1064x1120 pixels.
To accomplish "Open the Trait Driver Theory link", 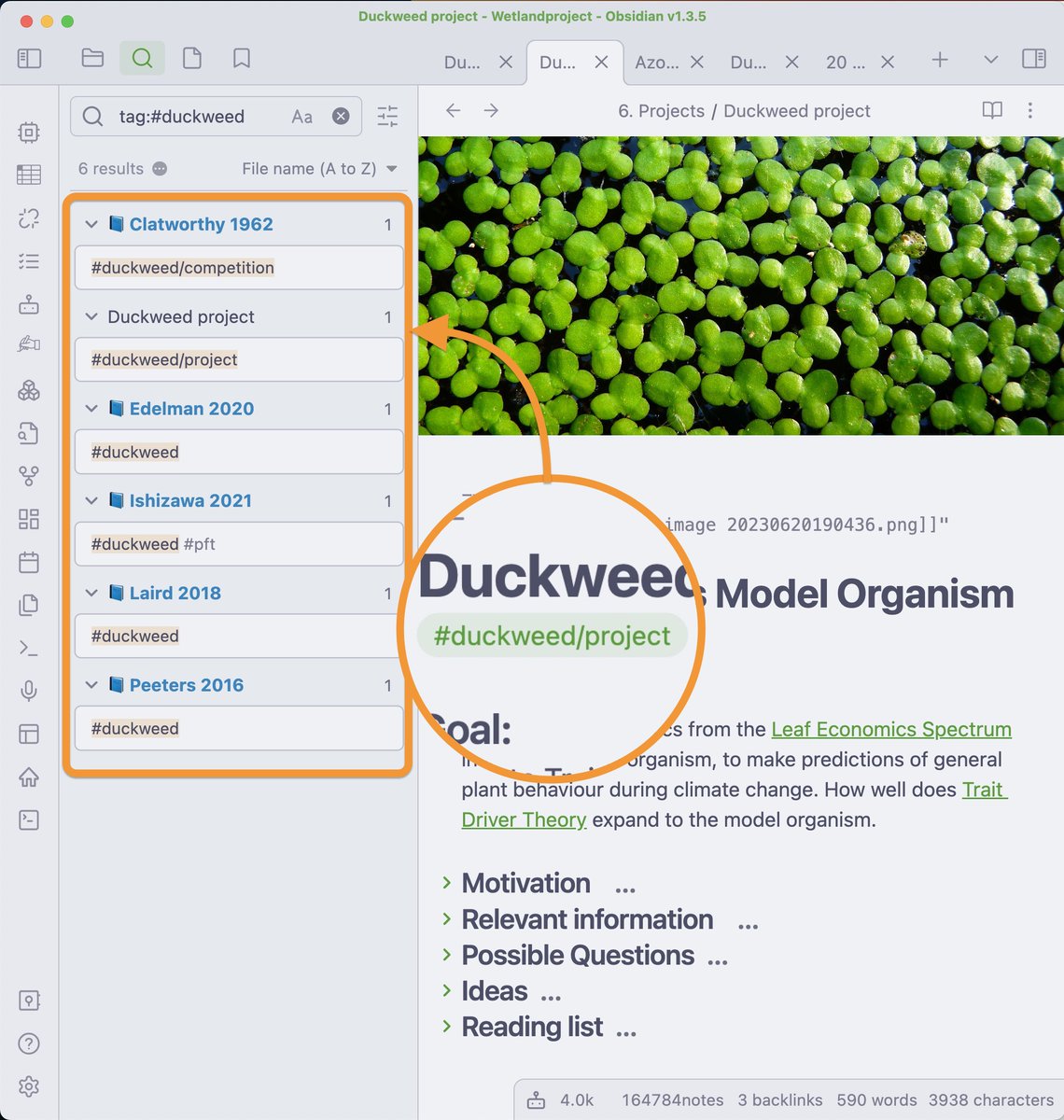I will 523,819.
